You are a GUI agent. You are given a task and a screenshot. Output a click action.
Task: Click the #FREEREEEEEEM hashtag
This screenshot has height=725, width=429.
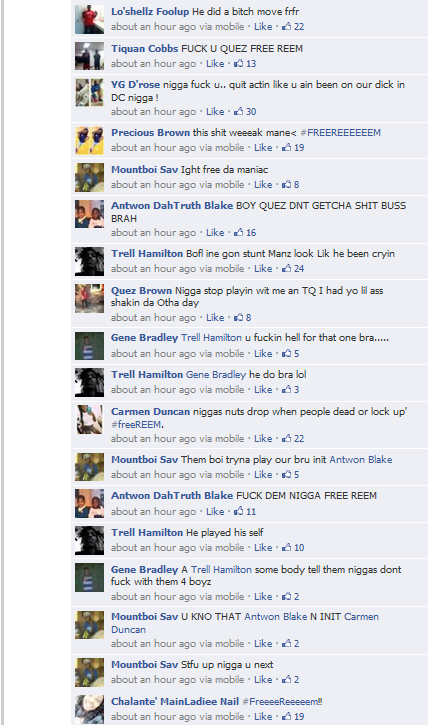[340, 133]
